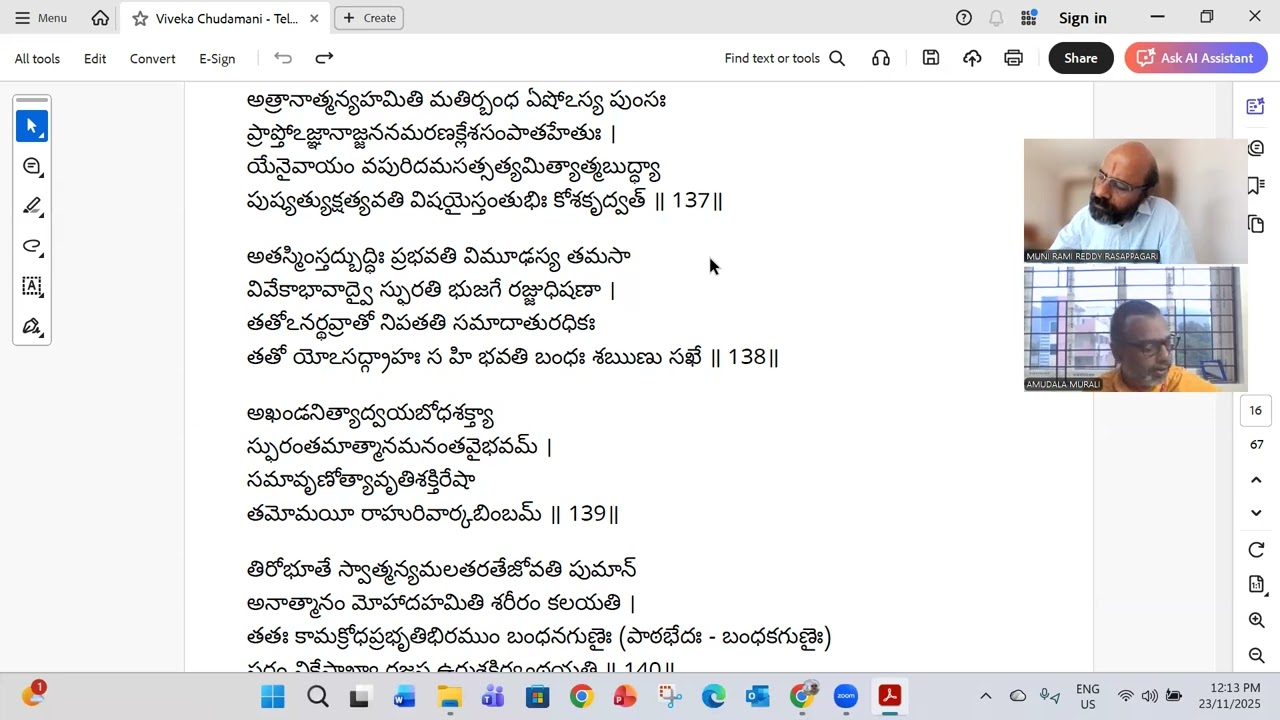Open the notifications bell

[x=996, y=18]
